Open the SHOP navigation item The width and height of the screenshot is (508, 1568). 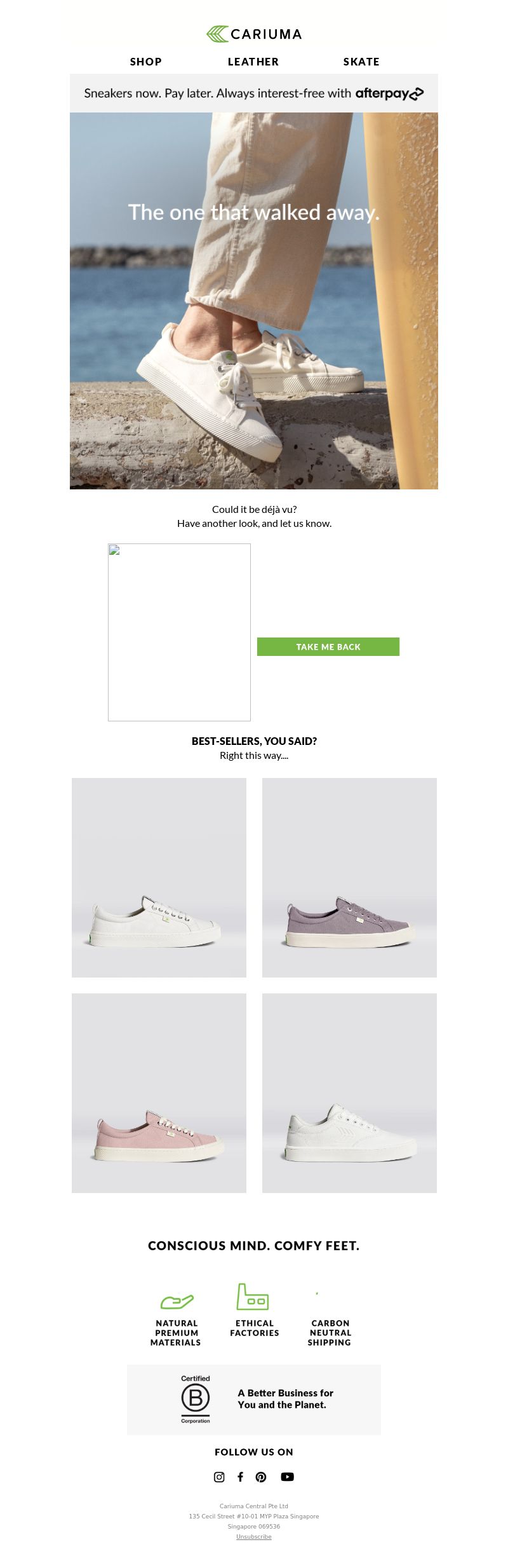[146, 62]
